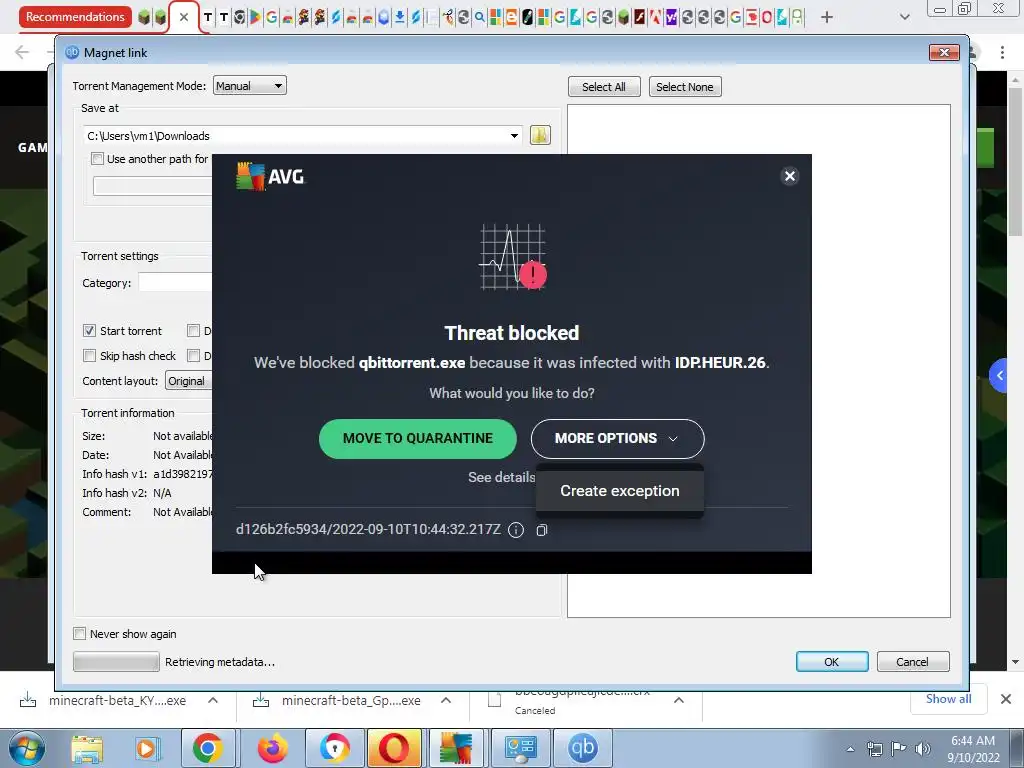The width and height of the screenshot is (1024, 768).
Task: Open Windows Explorer from the taskbar
Action: pos(88,748)
